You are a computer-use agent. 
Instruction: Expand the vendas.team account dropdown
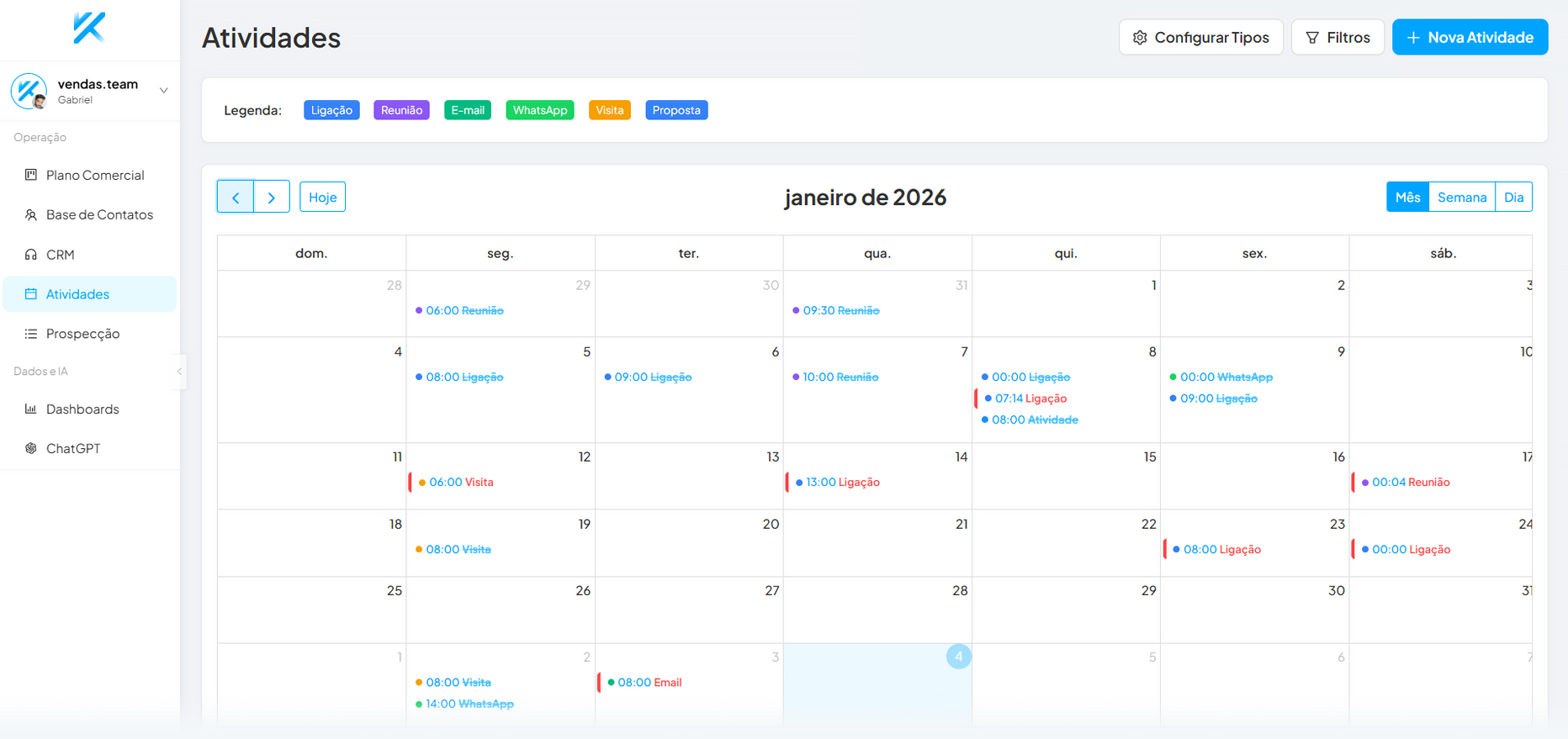point(164,91)
